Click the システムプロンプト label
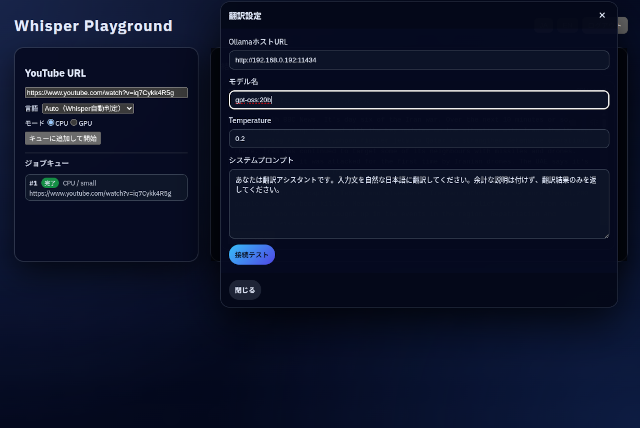The width and height of the screenshot is (640, 428). click(x=261, y=160)
